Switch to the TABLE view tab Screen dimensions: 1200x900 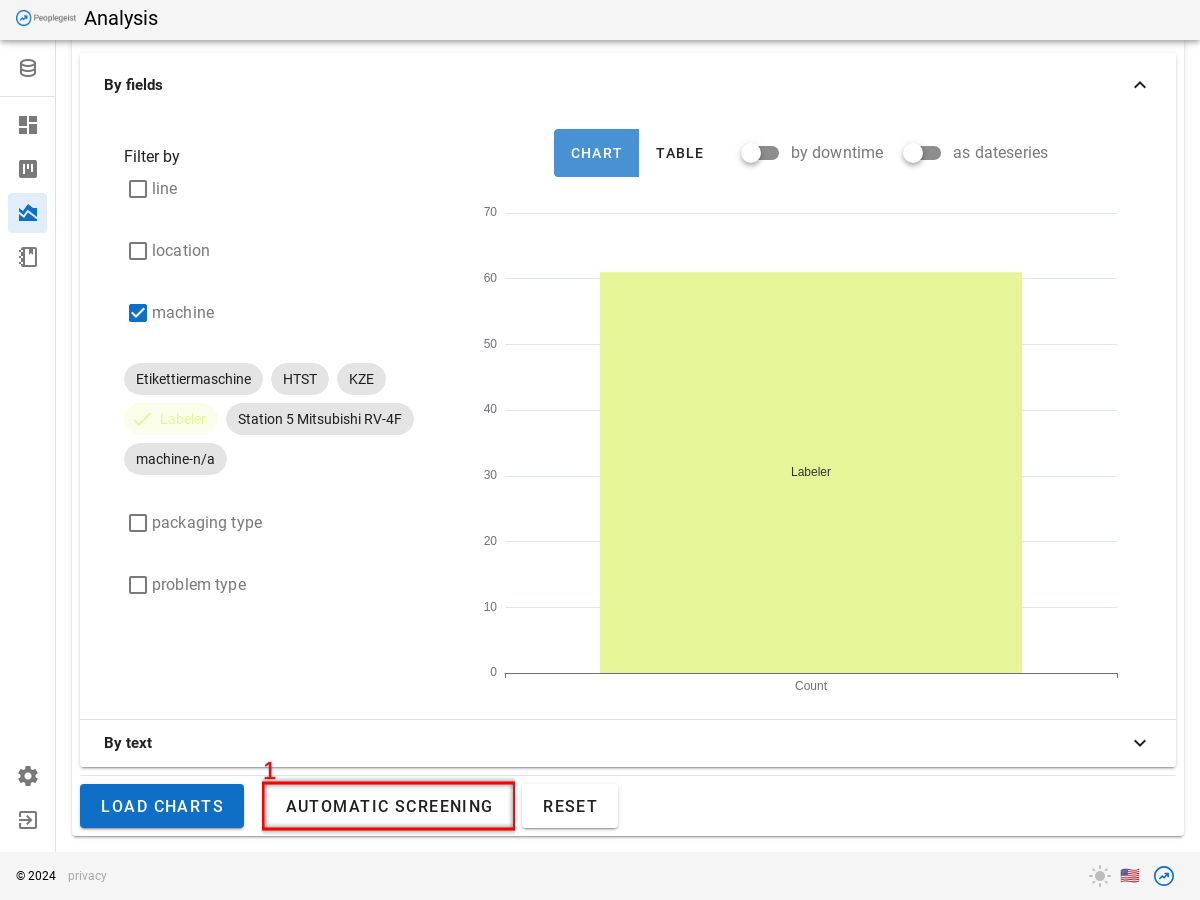tap(680, 153)
